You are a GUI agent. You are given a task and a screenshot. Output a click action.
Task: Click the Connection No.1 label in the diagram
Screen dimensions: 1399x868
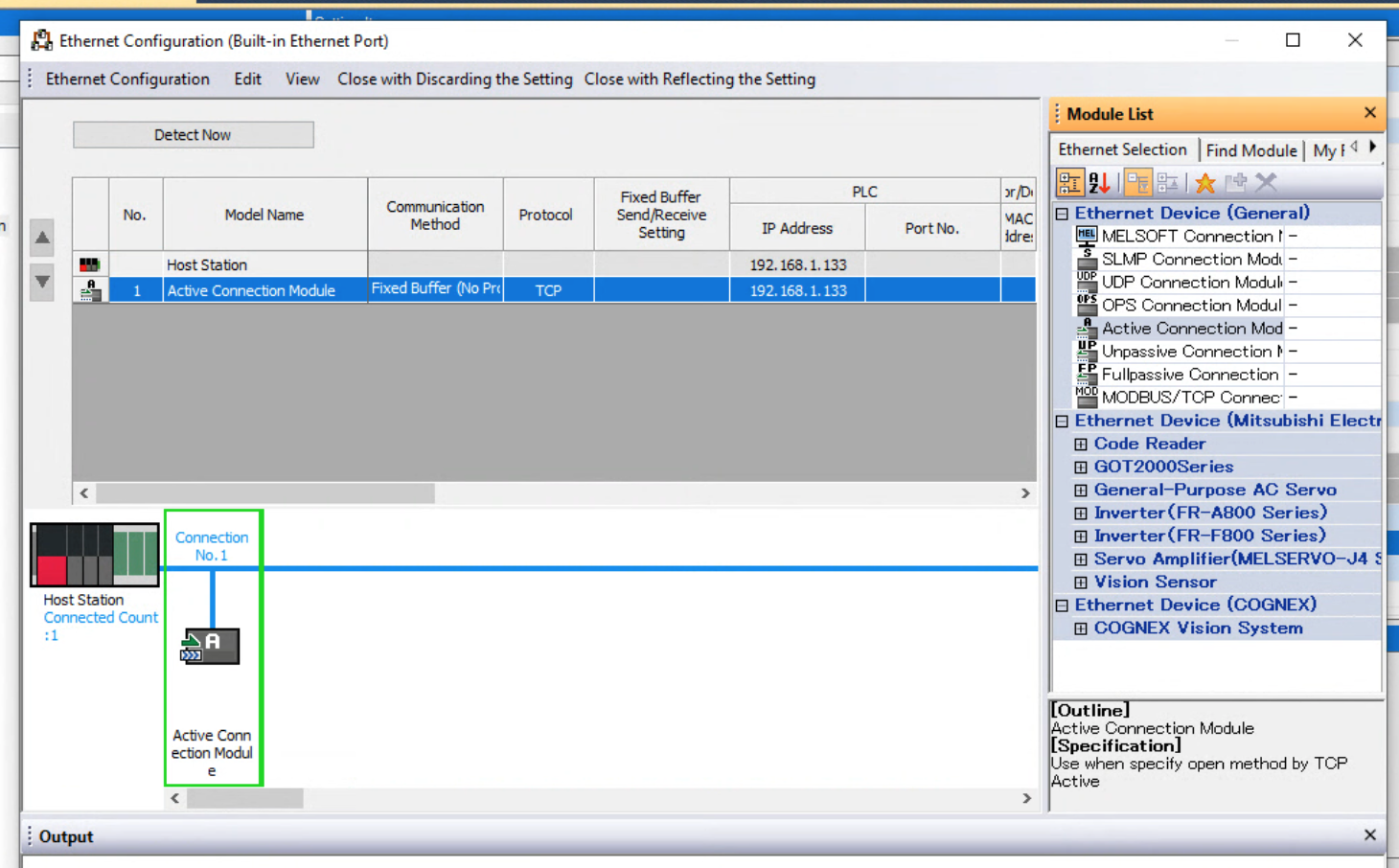click(x=212, y=546)
